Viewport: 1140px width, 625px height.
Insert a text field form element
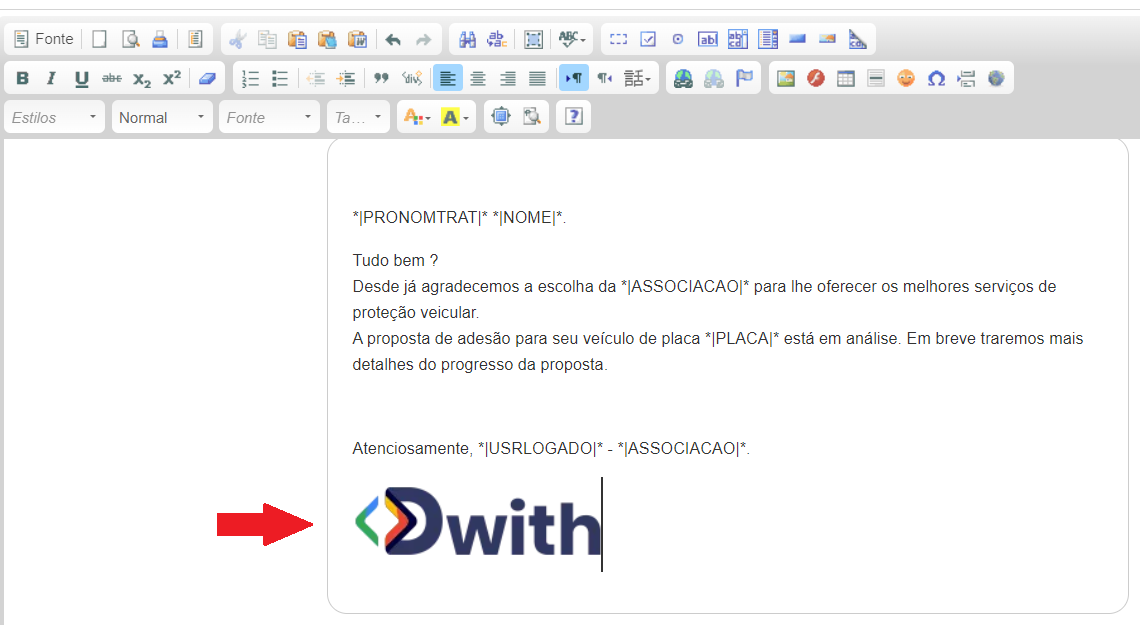[707, 39]
